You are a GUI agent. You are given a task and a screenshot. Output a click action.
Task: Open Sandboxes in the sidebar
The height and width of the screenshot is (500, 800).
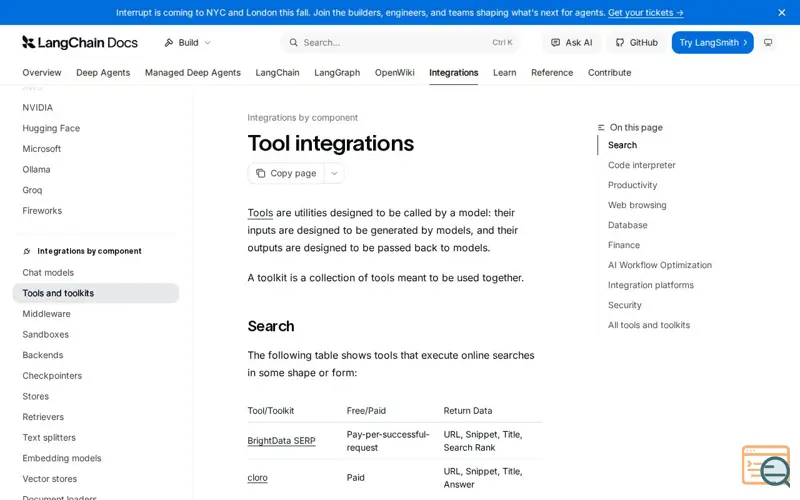(45, 334)
